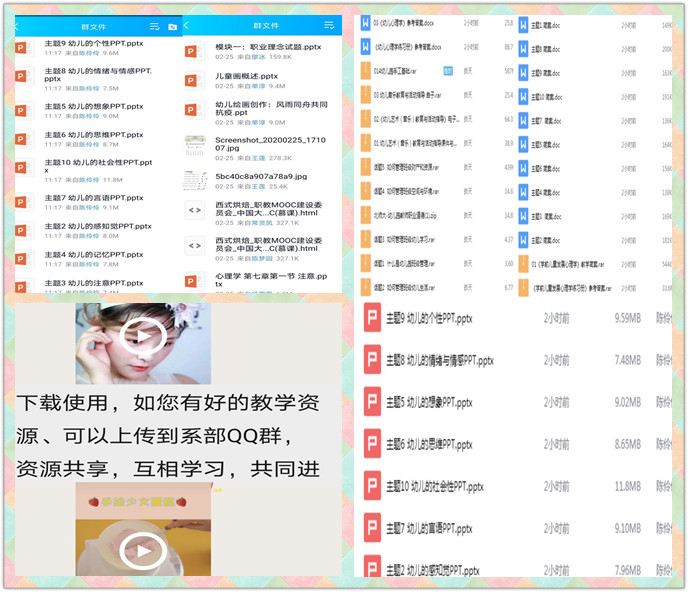This screenshot has height=592, width=688.
Task: Click the folder icon in left header
Action: (172, 25)
